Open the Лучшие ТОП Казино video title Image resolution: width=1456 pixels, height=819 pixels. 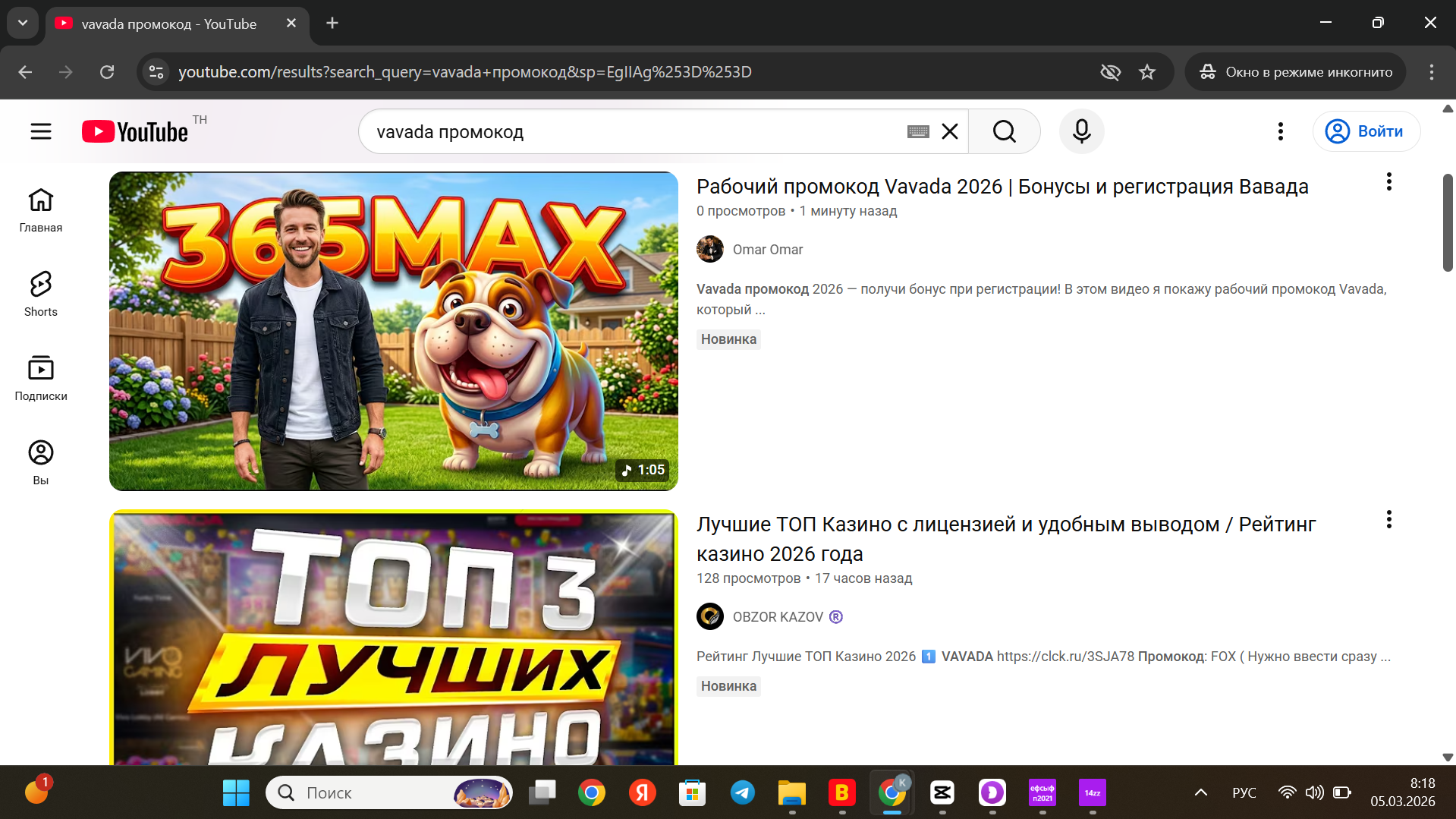1006,539
